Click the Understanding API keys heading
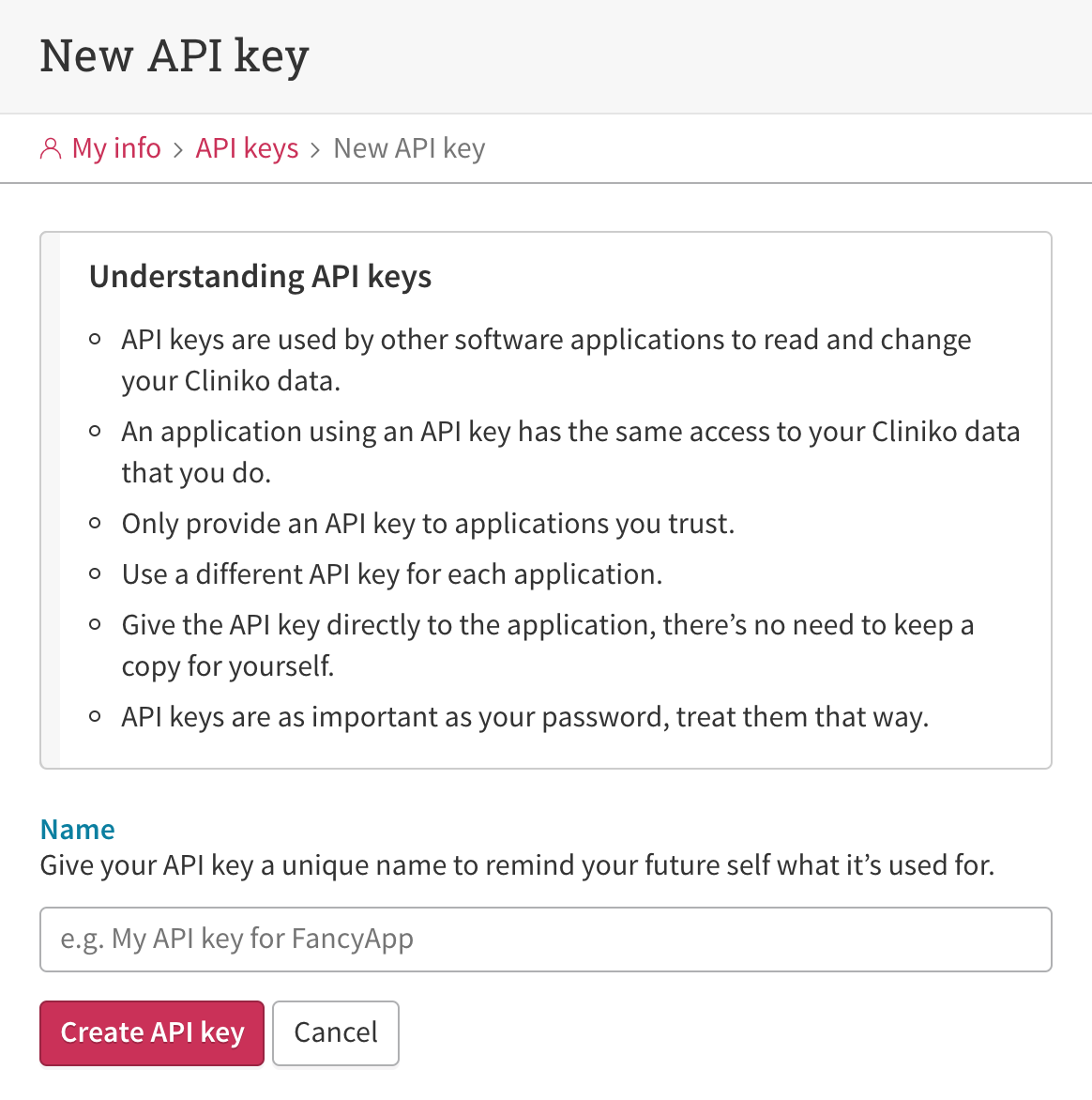 pos(260,276)
